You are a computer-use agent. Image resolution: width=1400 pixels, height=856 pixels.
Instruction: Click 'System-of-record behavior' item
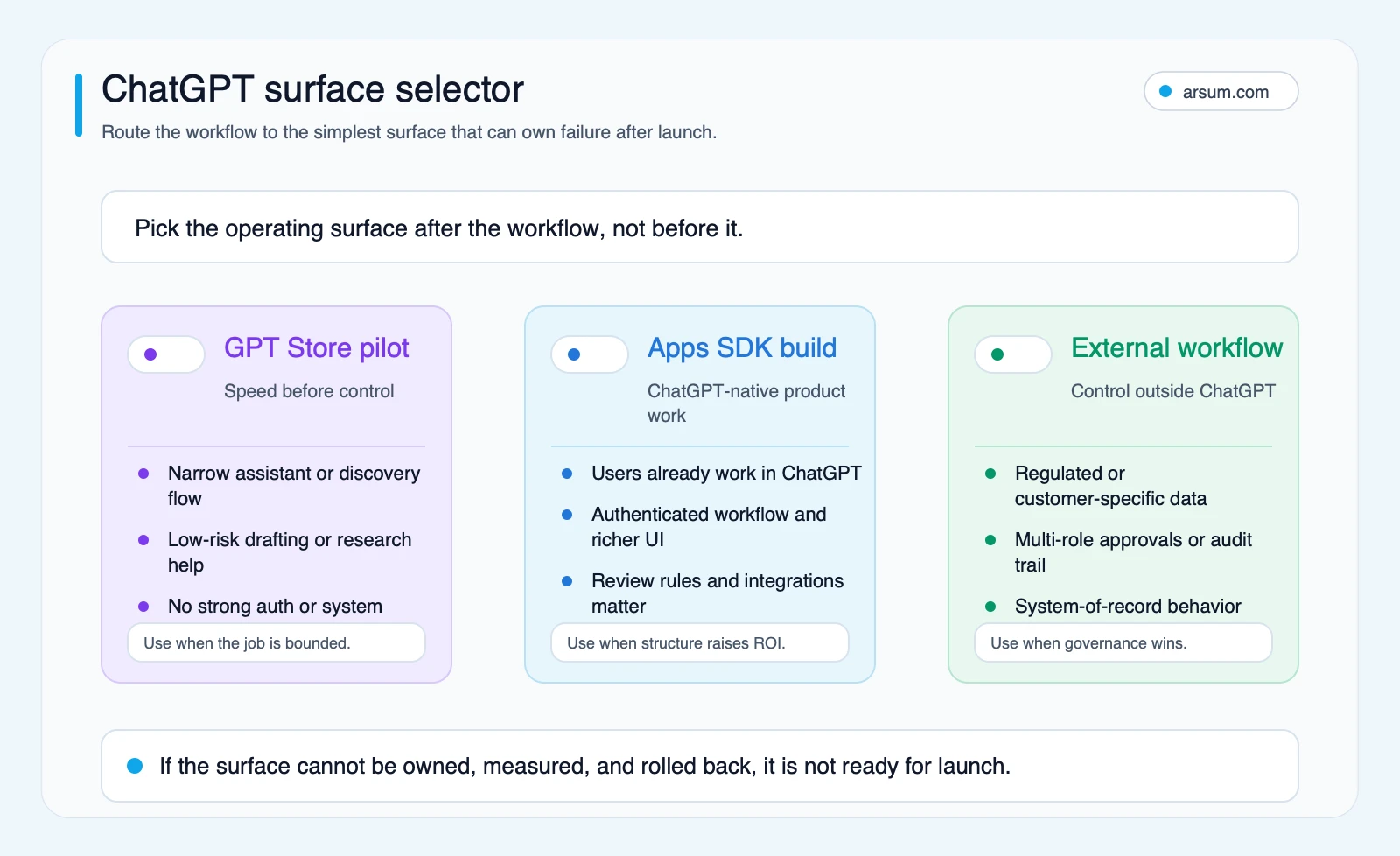pos(1128,606)
